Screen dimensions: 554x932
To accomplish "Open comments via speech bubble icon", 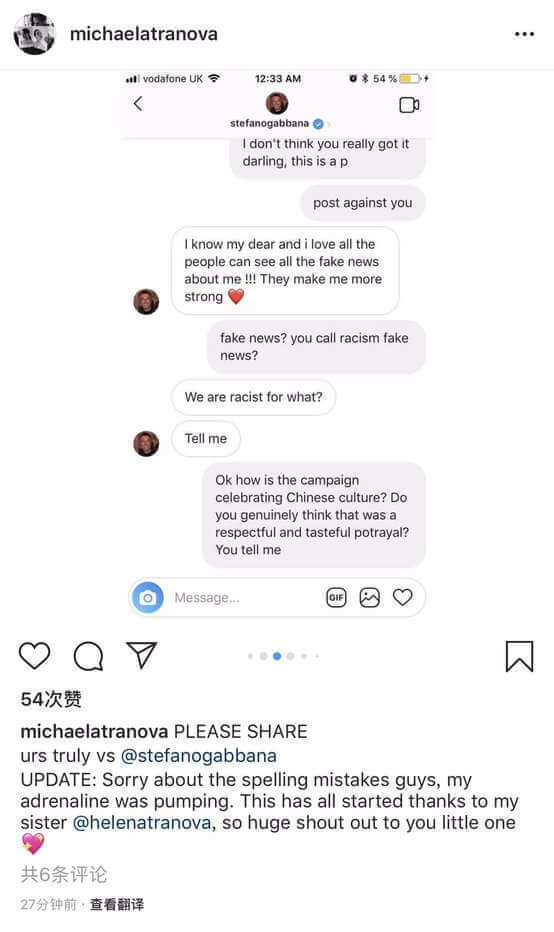I will tap(89, 656).
